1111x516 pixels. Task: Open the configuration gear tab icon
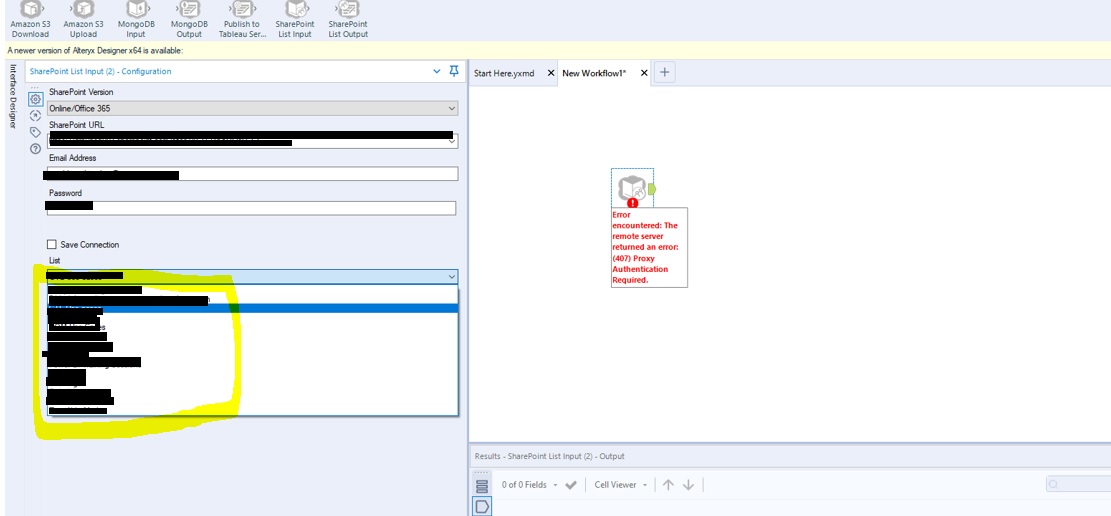(35, 99)
